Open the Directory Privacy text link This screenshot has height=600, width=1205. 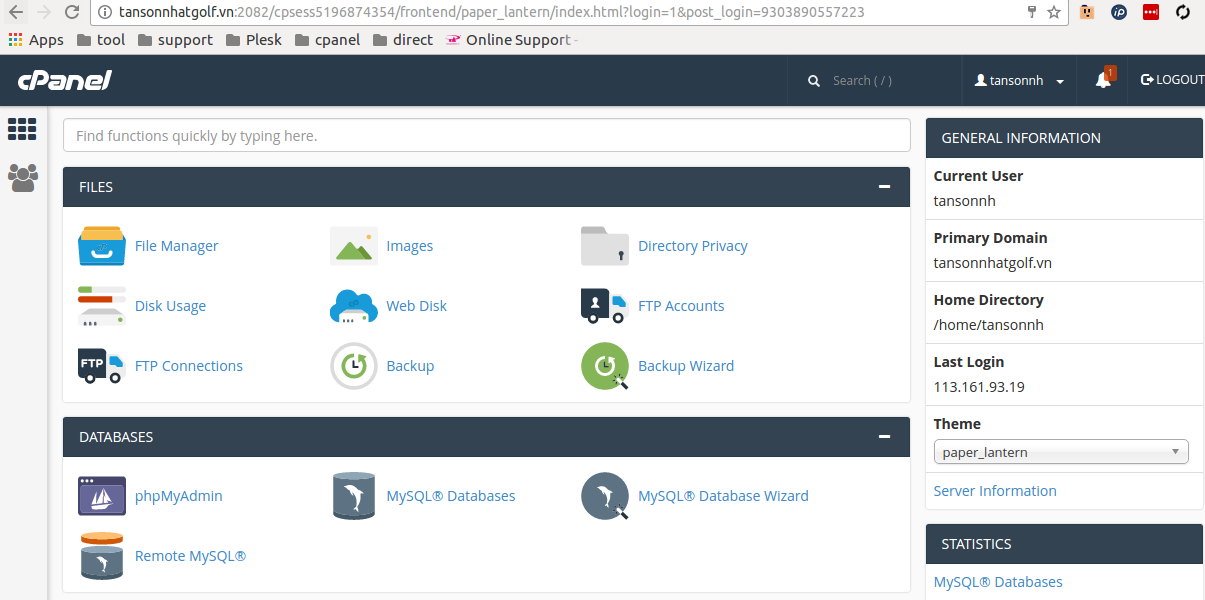[693, 246]
